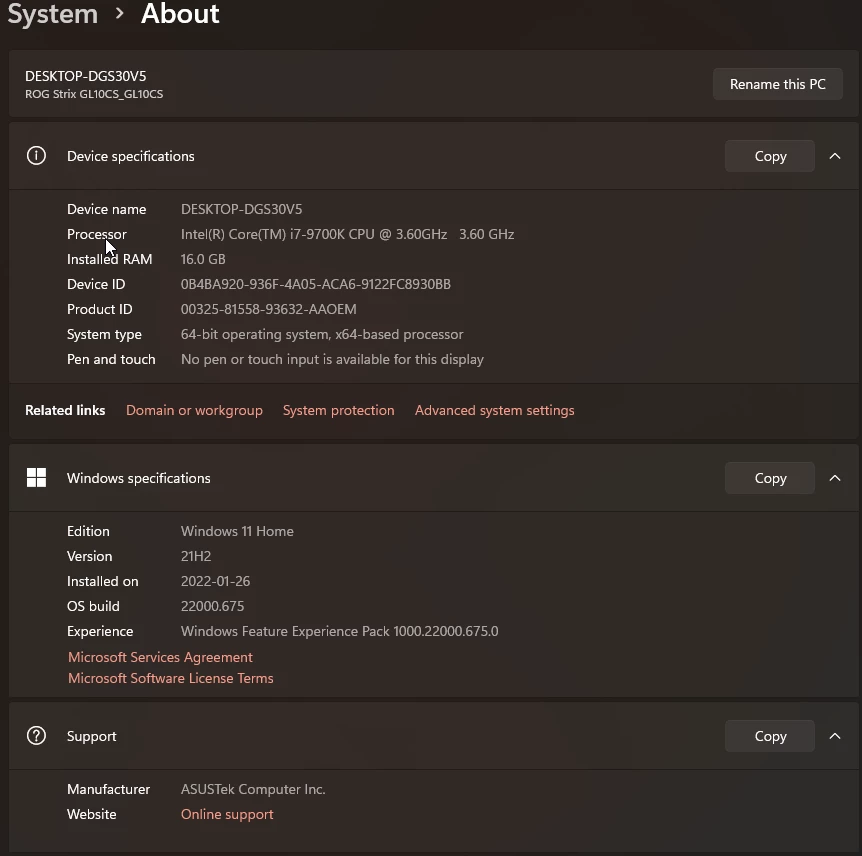Open Microsoft Software License Terms link
This screenshot has height=856, width=862.
pyautogui.click(x=170, y=678)
